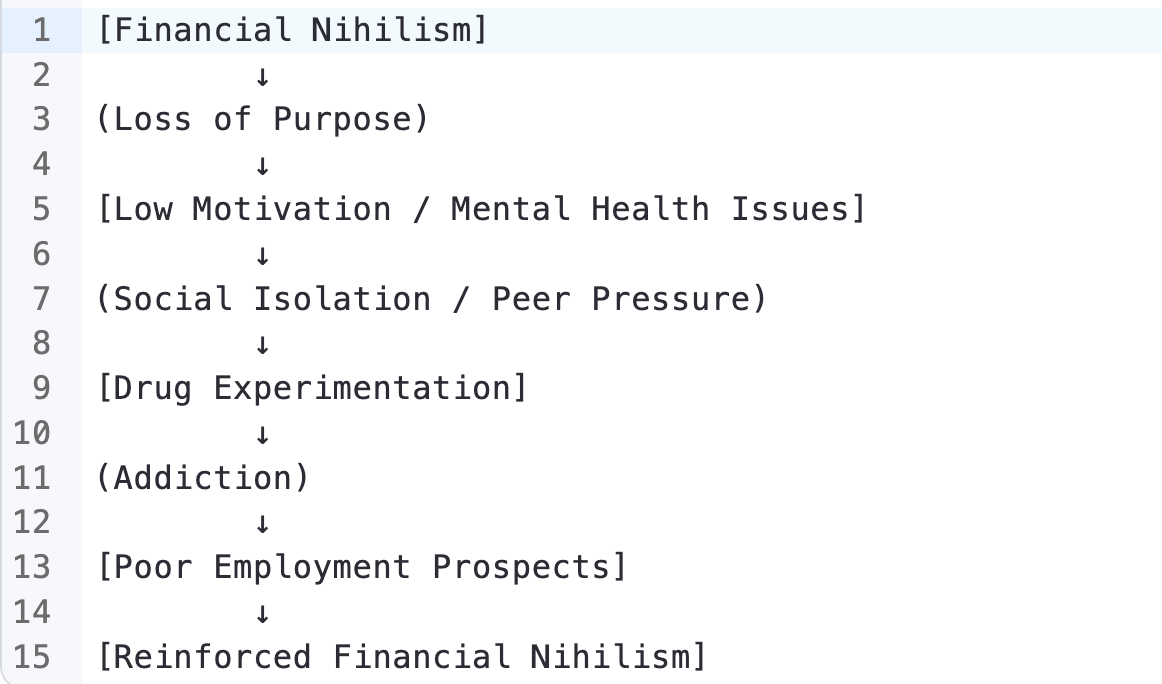1162x684 pixels.
Task: Click the 'Low Motivation / Mental Health Issues' line
Action: (480, 209)
